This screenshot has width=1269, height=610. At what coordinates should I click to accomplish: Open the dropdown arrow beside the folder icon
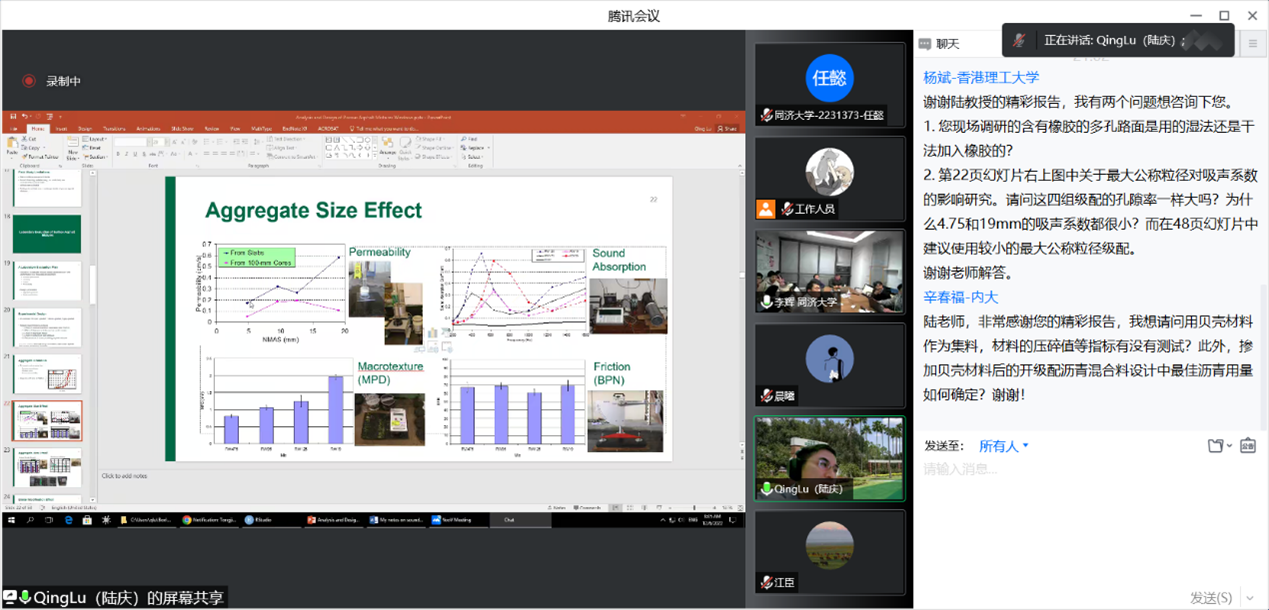pyautogui.click(x=1230, y=446)
